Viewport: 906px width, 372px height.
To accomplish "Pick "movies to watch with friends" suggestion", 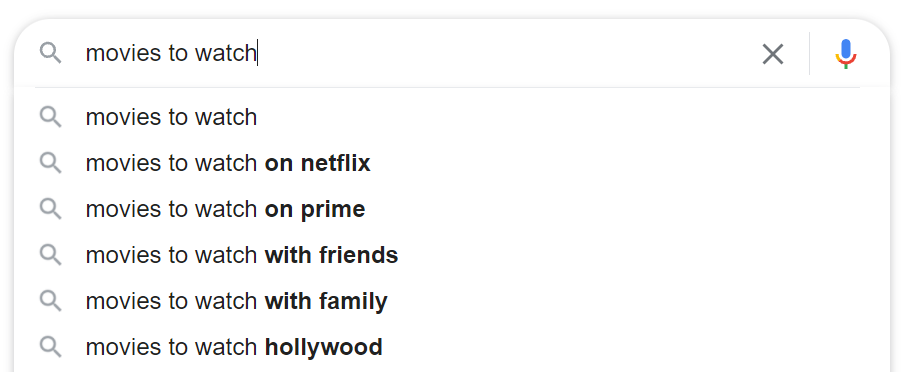I will pyautogui.click(x=452, y=255).
